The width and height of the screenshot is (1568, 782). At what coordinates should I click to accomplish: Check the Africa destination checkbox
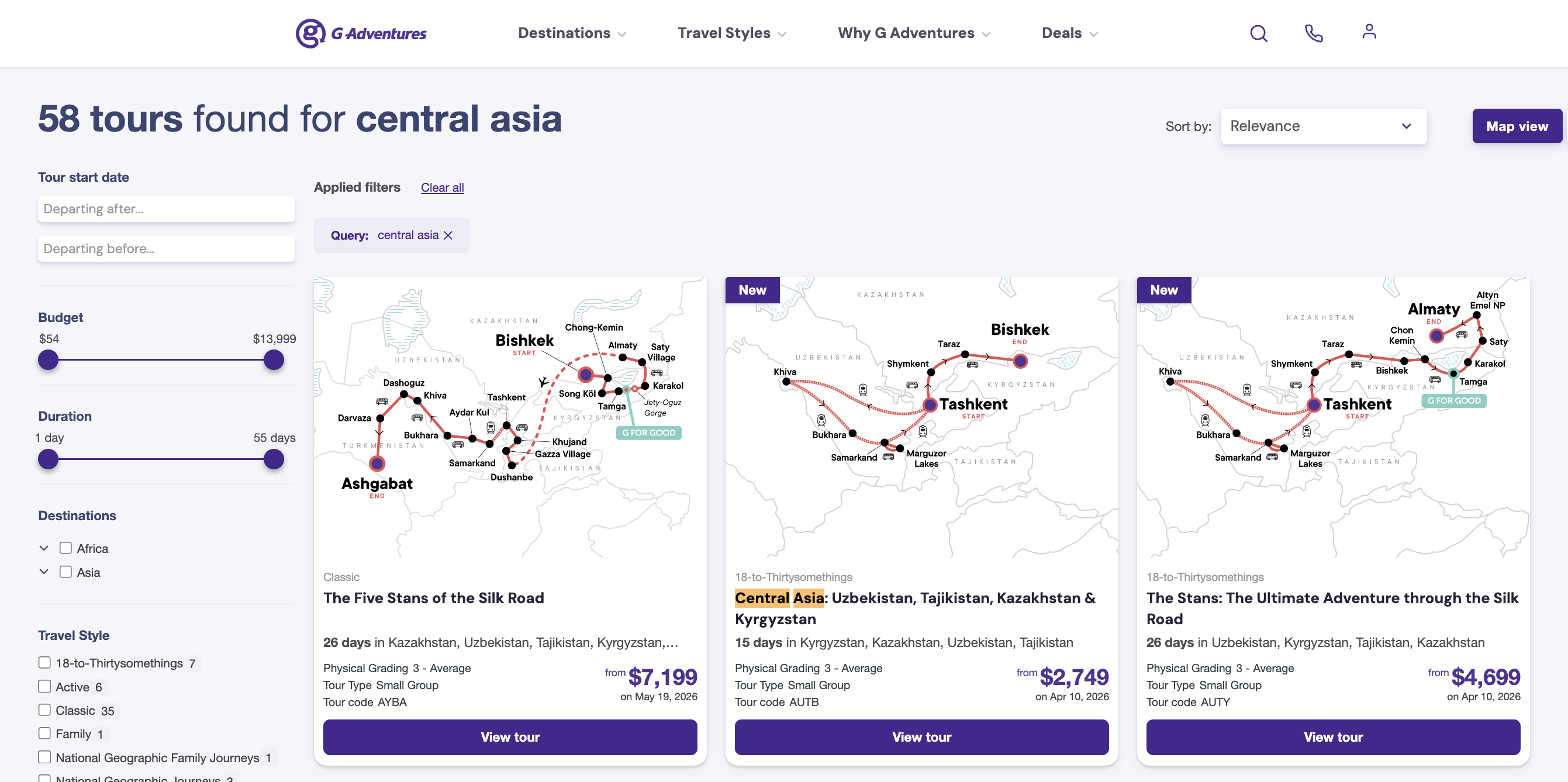tap(65, 548)
